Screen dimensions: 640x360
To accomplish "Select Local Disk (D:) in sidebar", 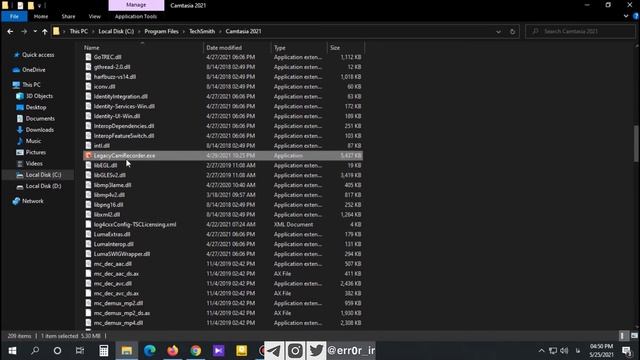I will click(x=43, y=186).
